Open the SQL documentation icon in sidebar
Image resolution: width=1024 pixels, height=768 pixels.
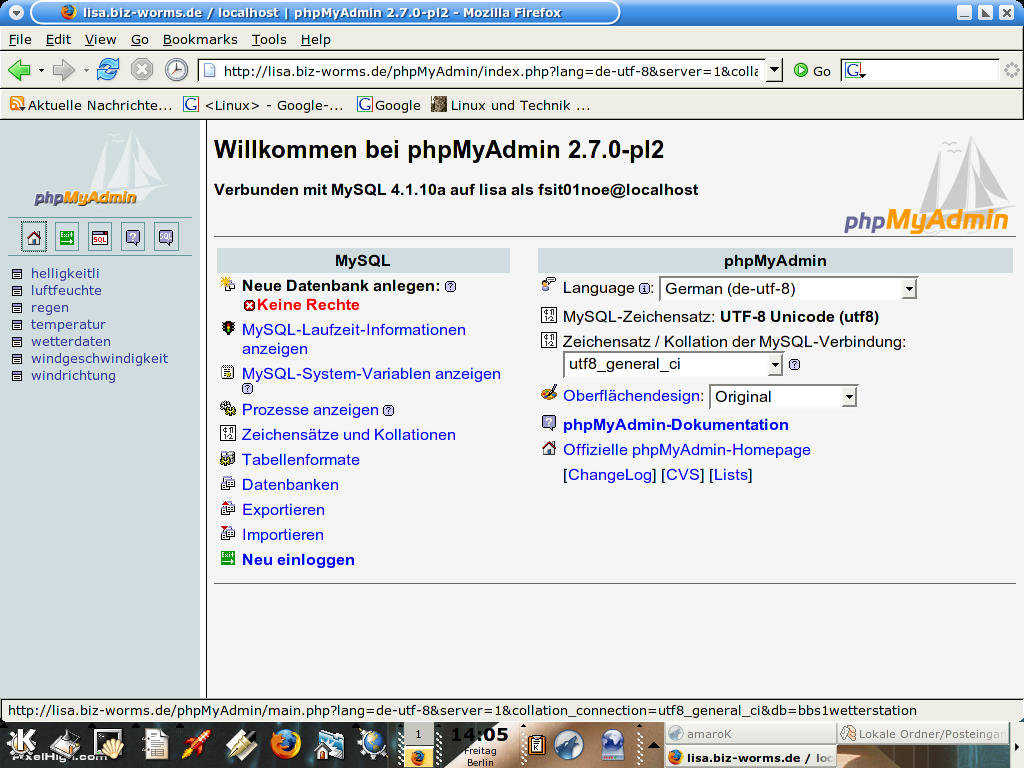tap(166, 237)
